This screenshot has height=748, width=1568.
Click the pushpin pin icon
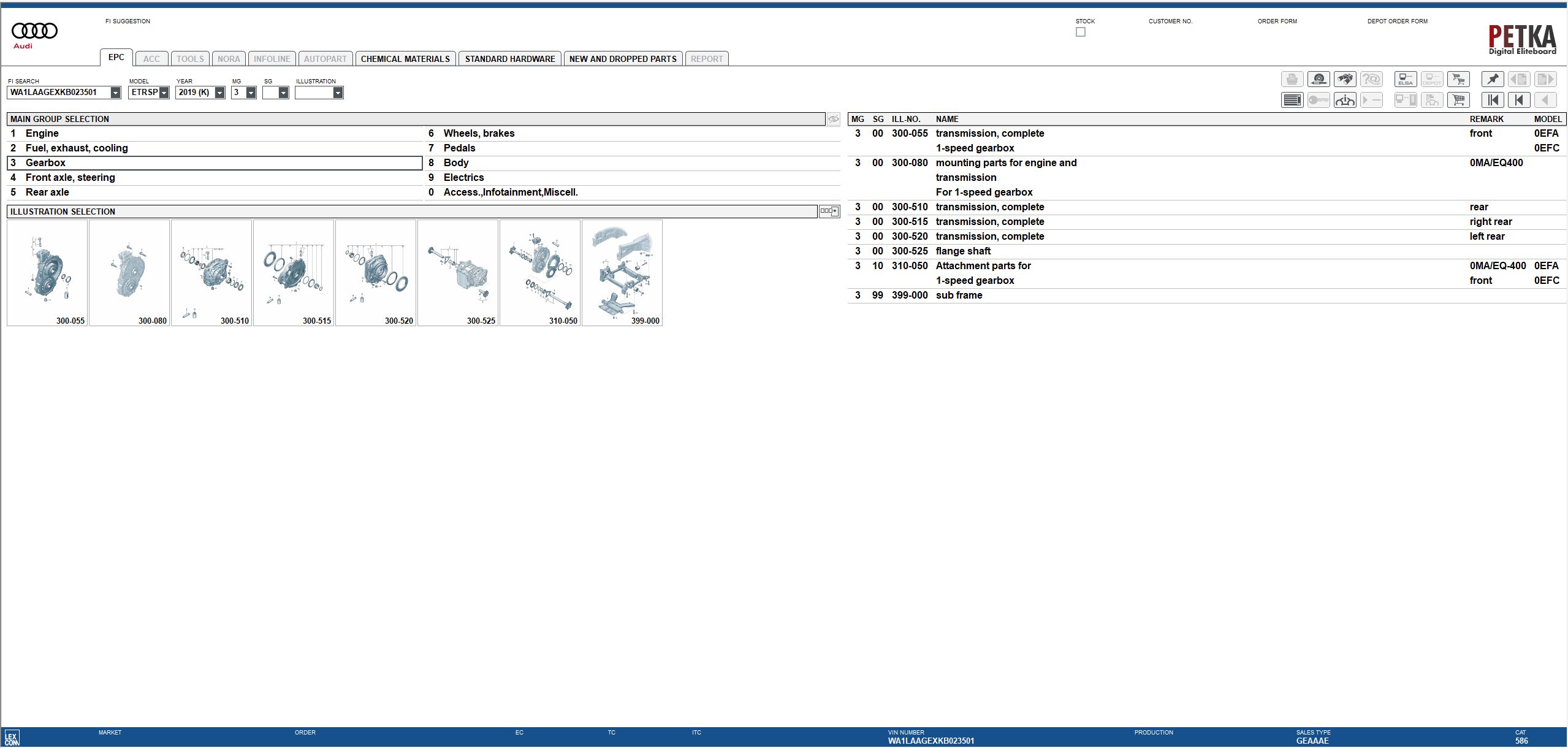pos(1493,79)
